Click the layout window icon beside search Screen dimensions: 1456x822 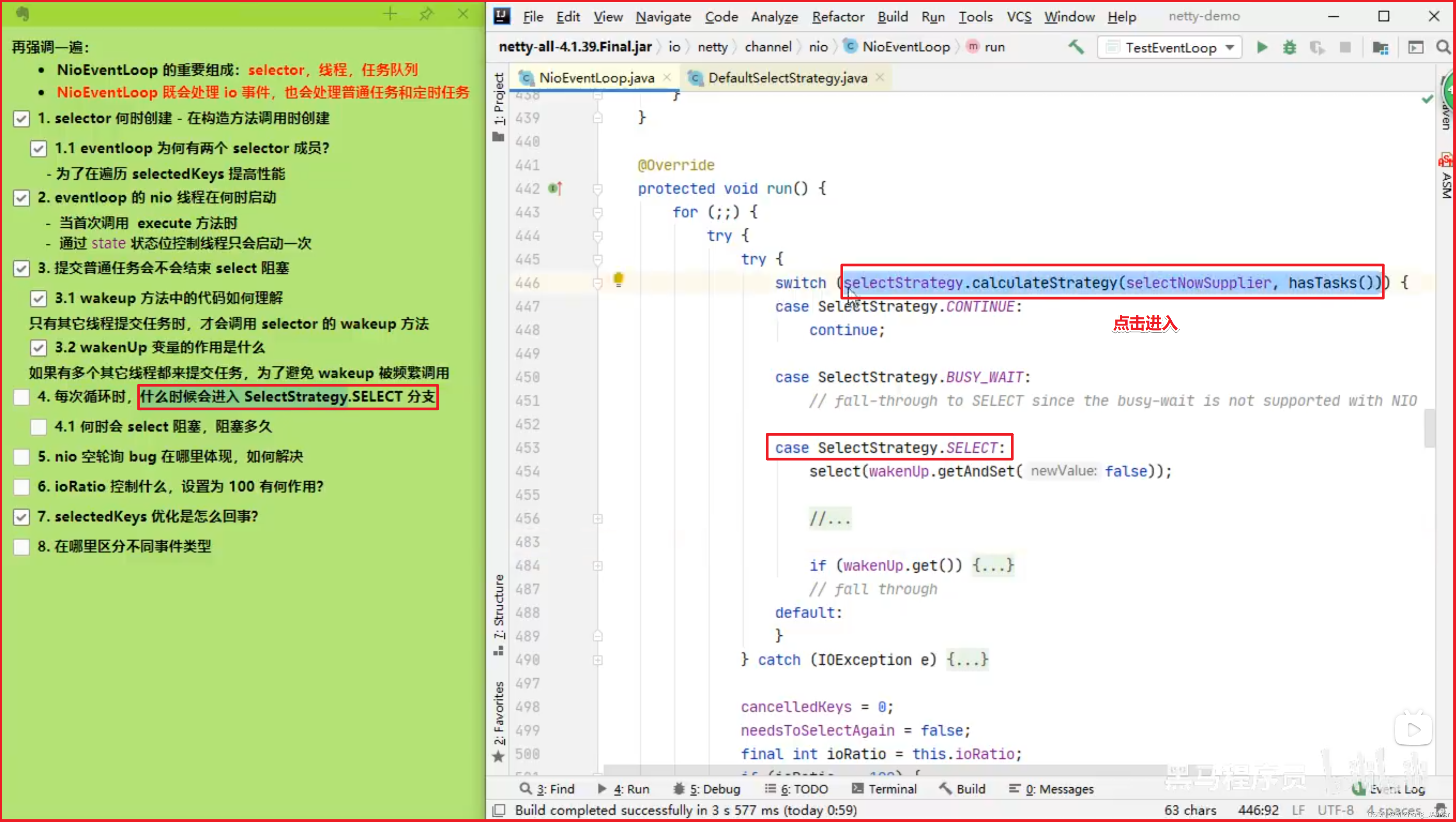tap(1415, 48)
